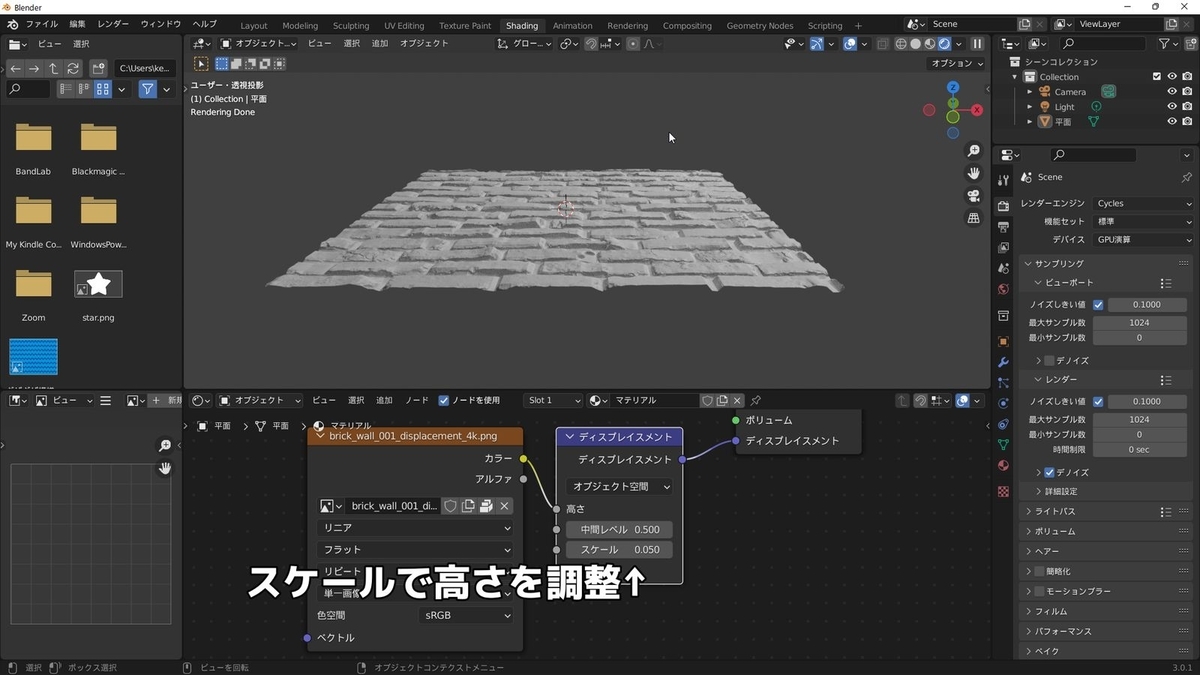Viewport: 1200px width, 675px height.
Task: Hide 平面 object via eye icon
Action: tap(1172, 122)
